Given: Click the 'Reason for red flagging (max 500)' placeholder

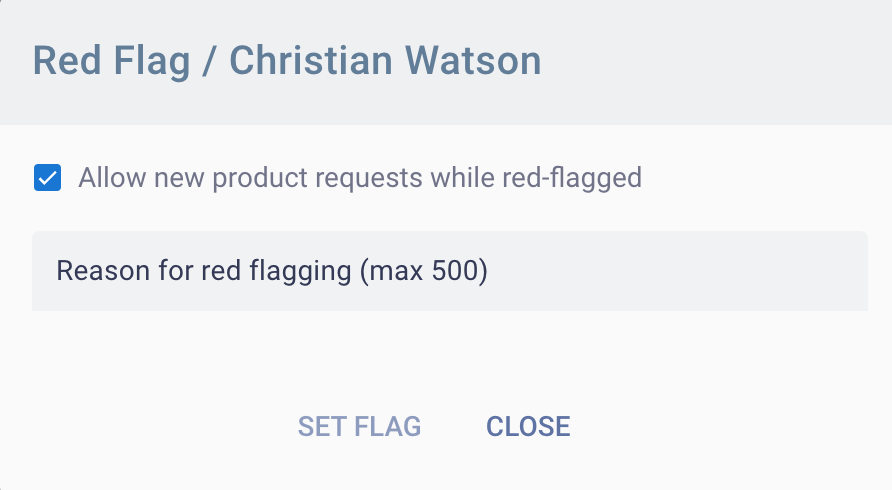Looking at the screenshot, I should (x=271, y=271).
